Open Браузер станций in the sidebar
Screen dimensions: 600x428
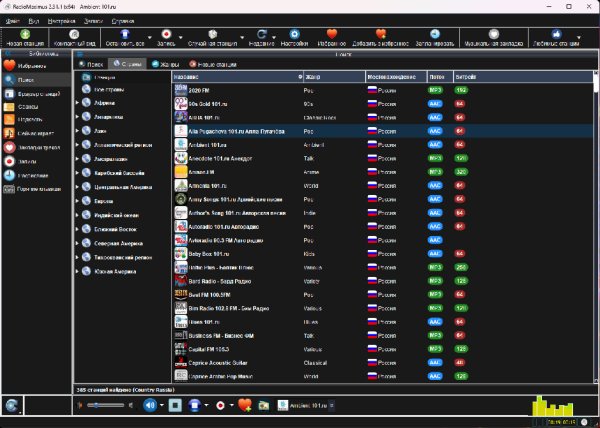pyautogui.click(x=36, y=94)
